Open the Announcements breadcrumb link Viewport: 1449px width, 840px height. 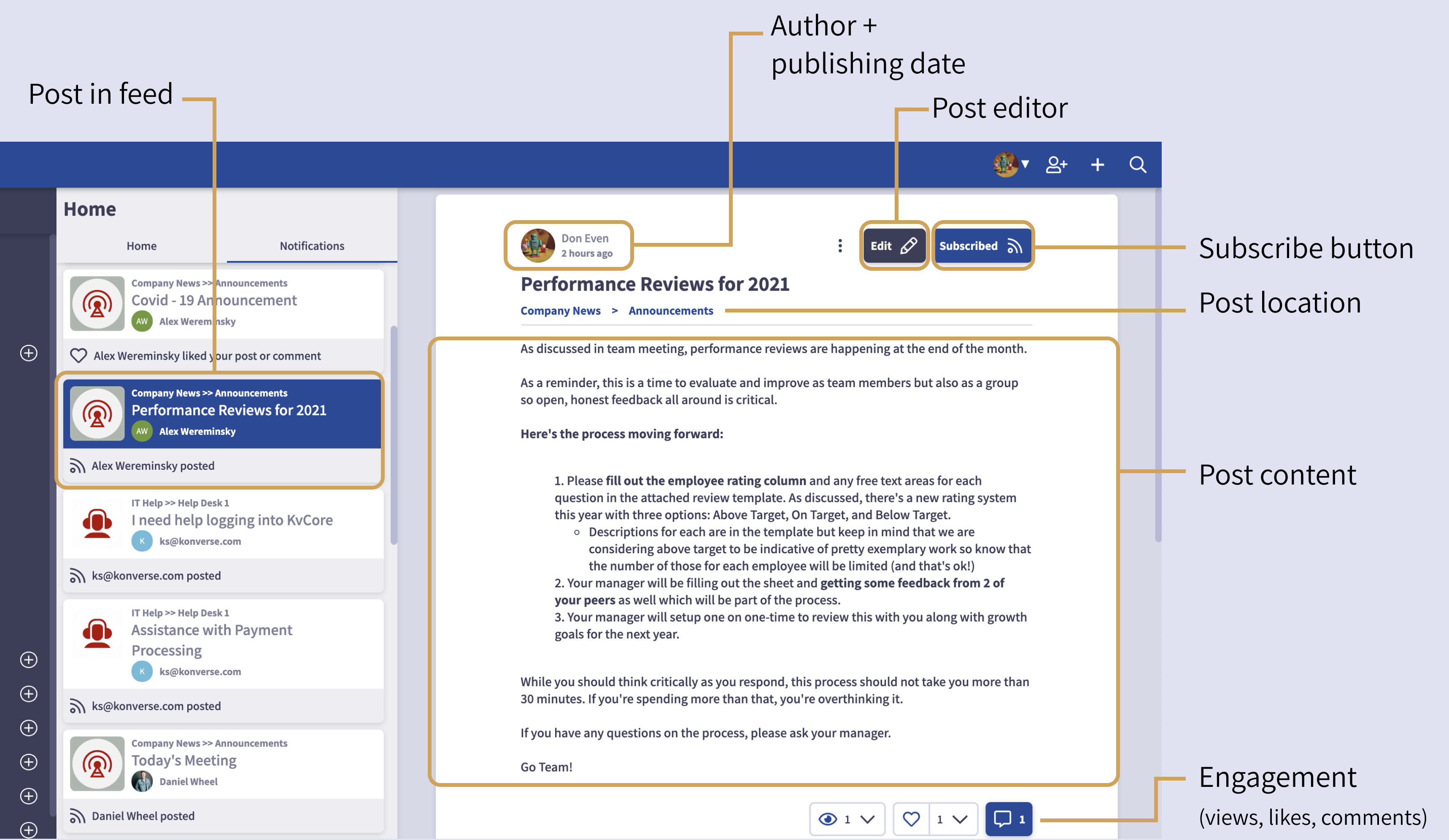(670, 310)
